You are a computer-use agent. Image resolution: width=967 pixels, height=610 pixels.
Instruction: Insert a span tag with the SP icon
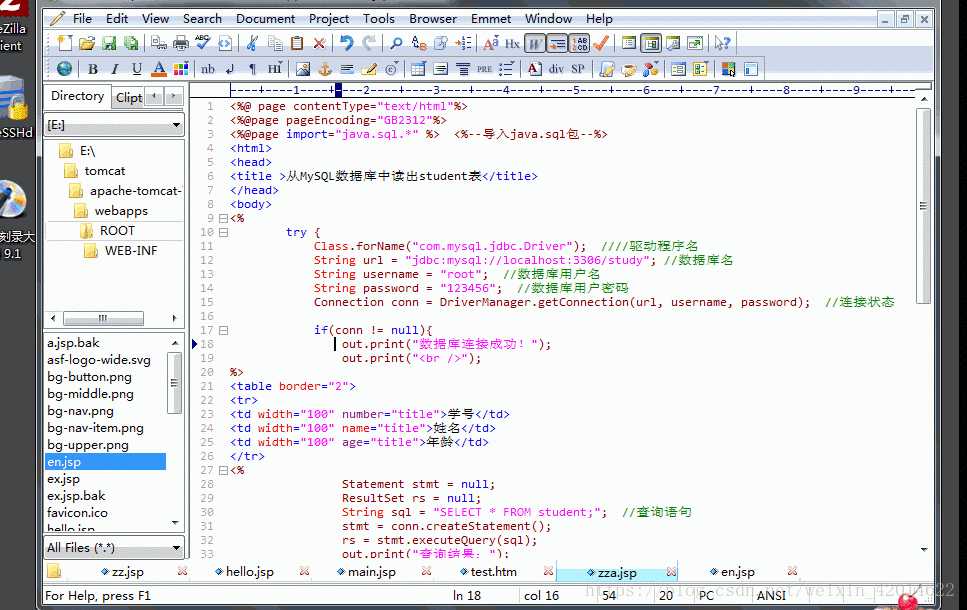[x=578, y=69]
